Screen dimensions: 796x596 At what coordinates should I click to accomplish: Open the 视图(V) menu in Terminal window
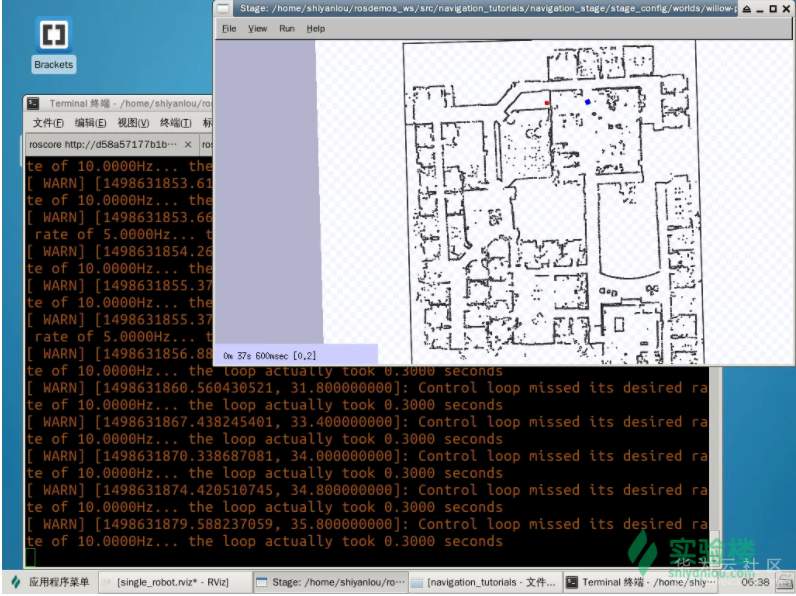click(133, 123)
